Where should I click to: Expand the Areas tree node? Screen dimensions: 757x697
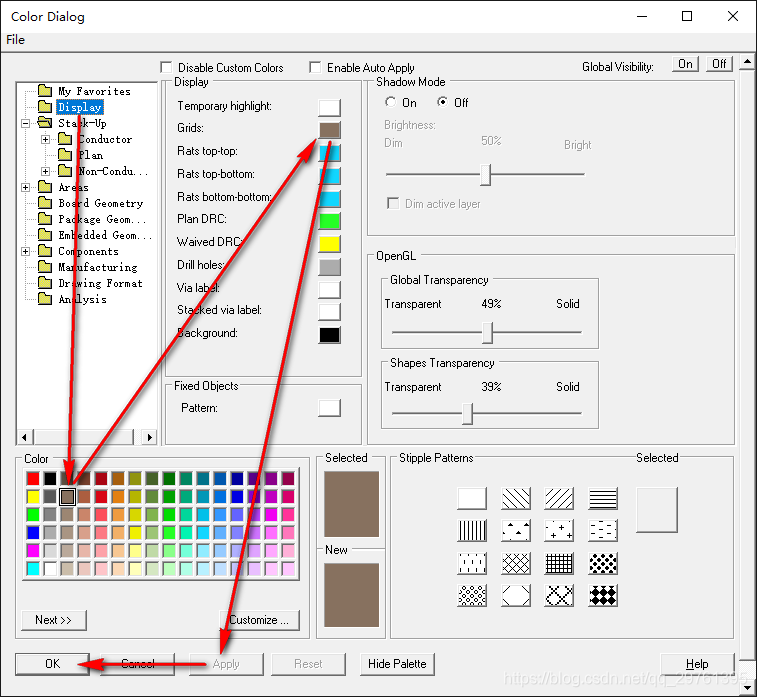point(25,187)
